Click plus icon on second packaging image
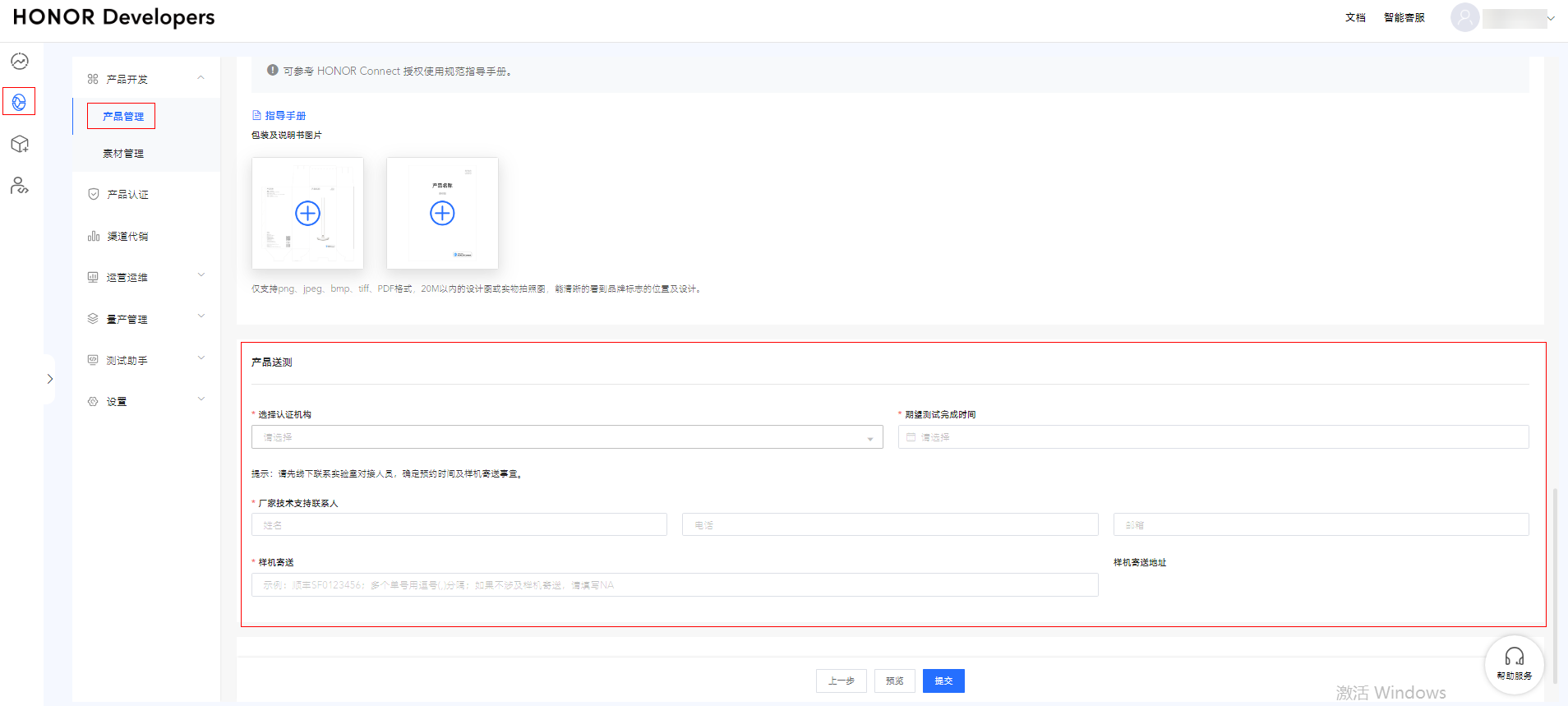 (442, 214)
